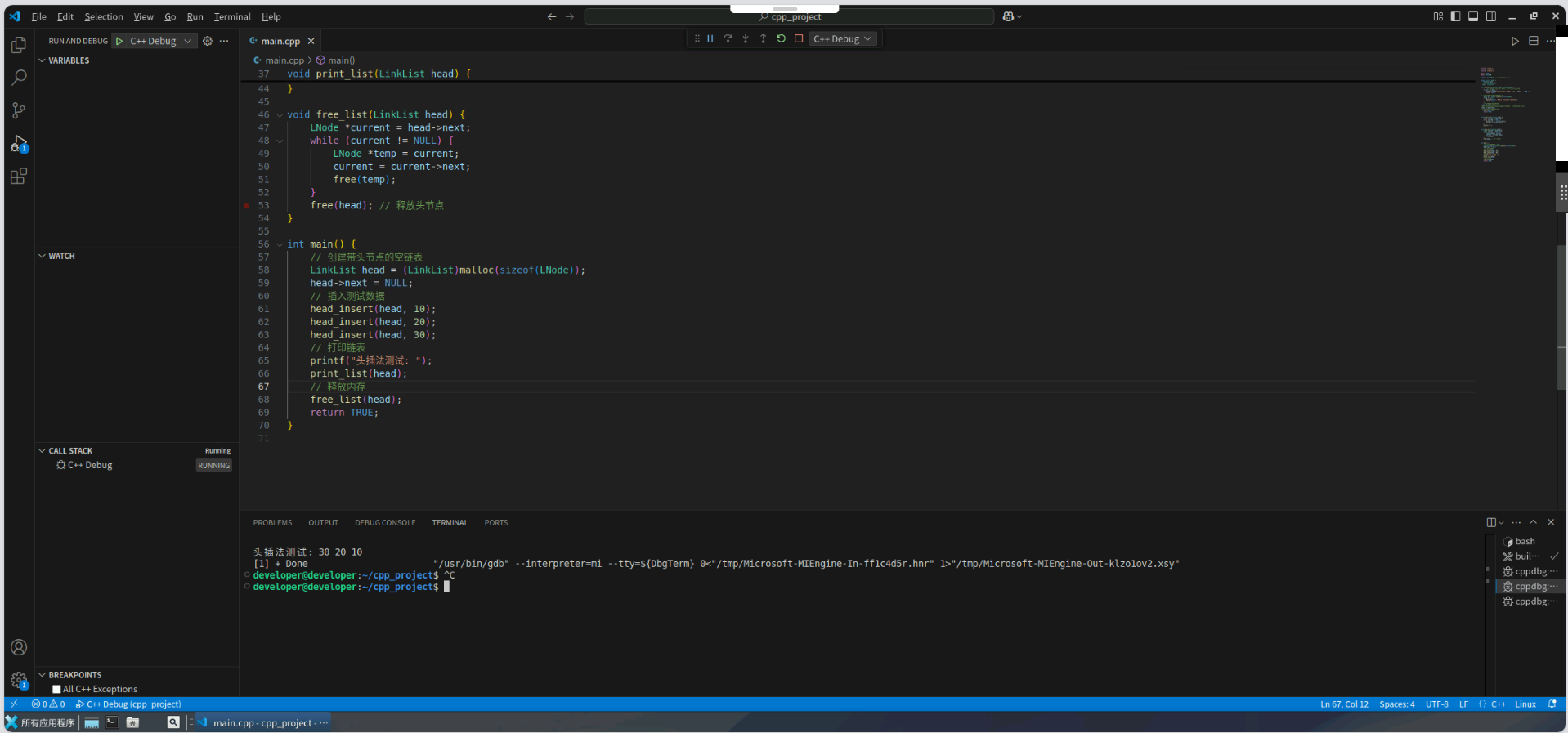Step Out in debug toolbar

coord(763,38)
